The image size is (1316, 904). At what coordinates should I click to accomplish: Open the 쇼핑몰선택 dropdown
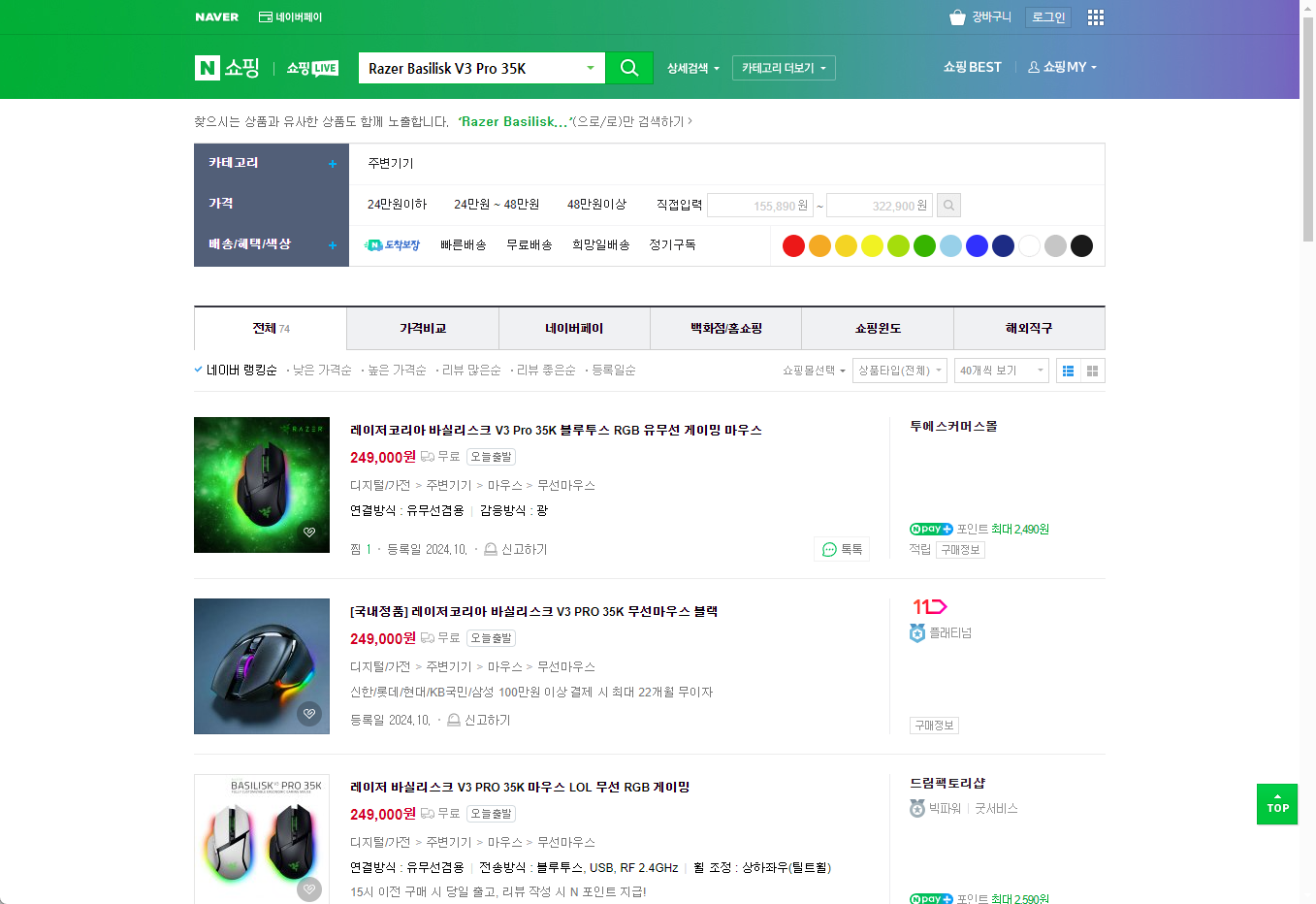tap(815, 371)
